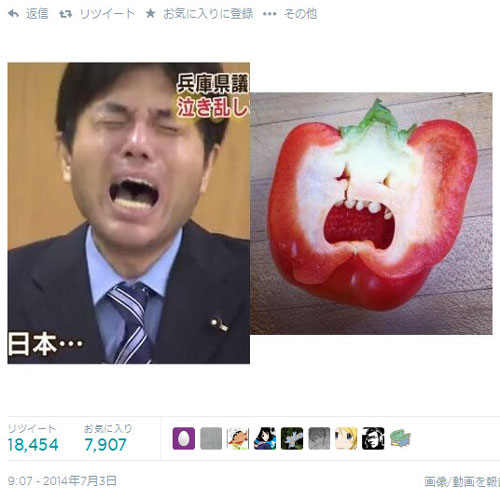
Task: Click the retweet arrows icon
Action: pyautogui.click(x=66, y=14)
